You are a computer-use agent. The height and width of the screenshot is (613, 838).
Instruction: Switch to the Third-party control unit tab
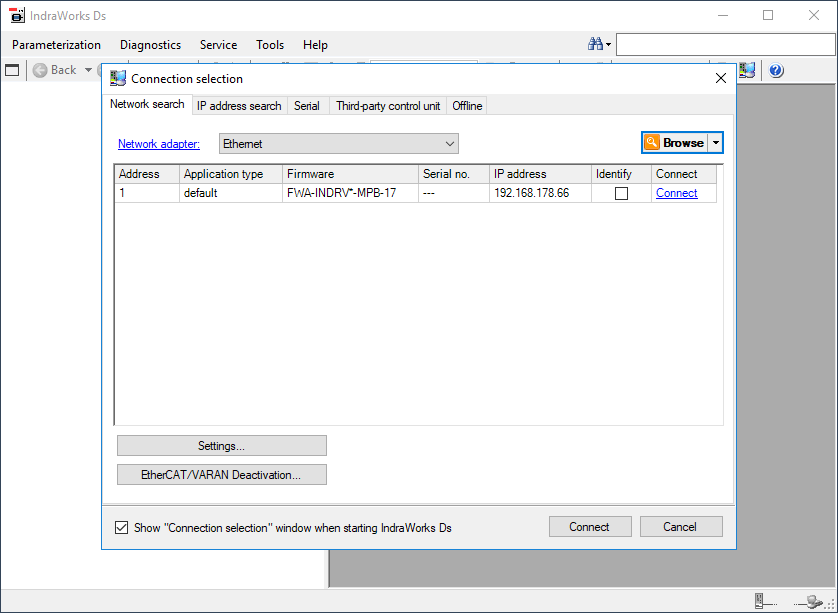coord(388,106)
